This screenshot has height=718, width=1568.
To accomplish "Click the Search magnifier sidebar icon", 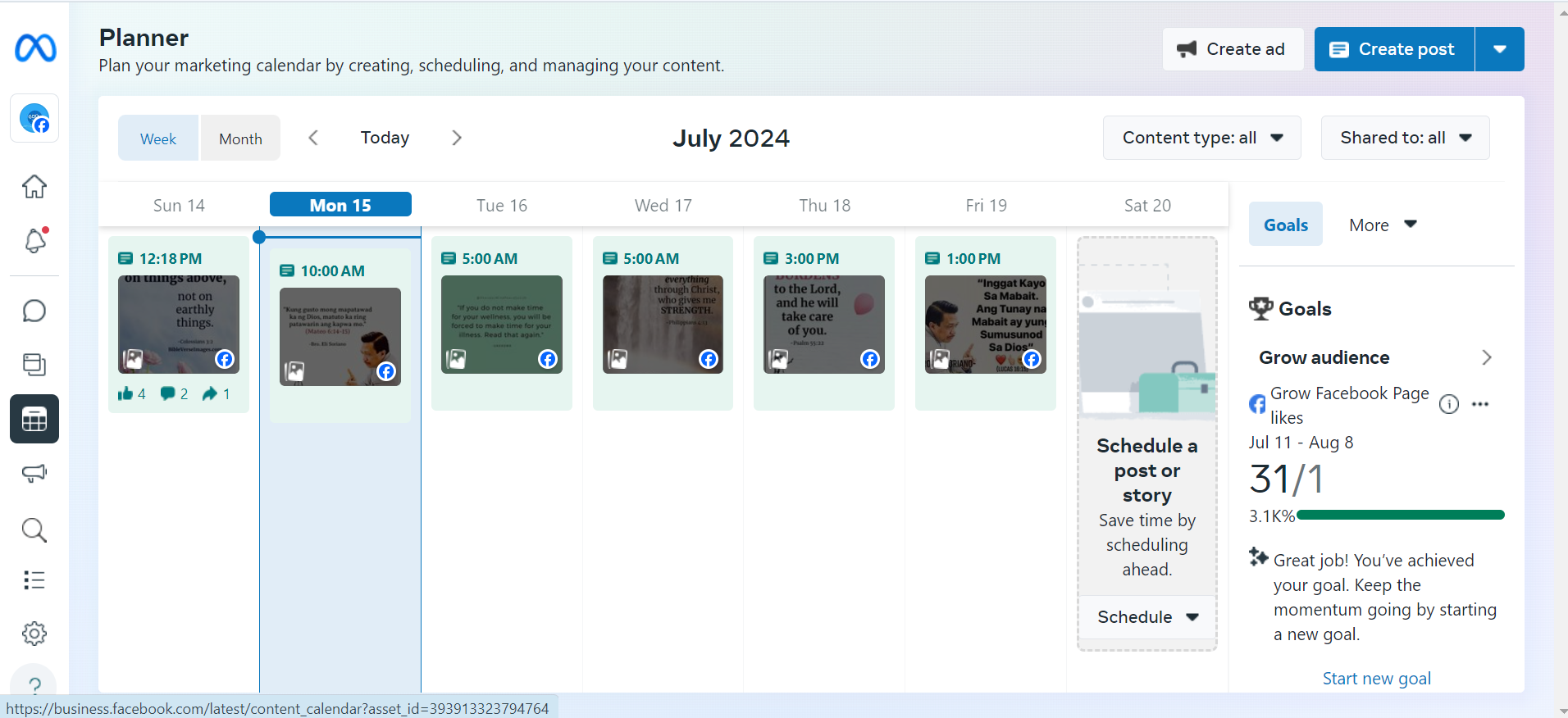I will coord(34,530).
